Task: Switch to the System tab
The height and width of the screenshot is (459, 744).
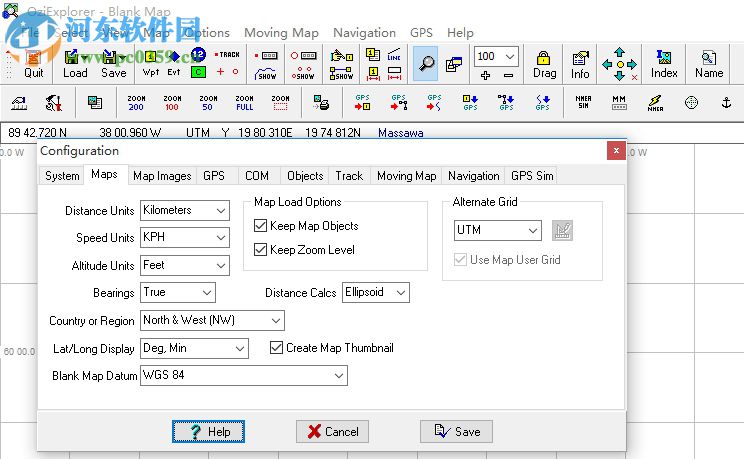Action: pyautogui.click(x=62, y=176)
